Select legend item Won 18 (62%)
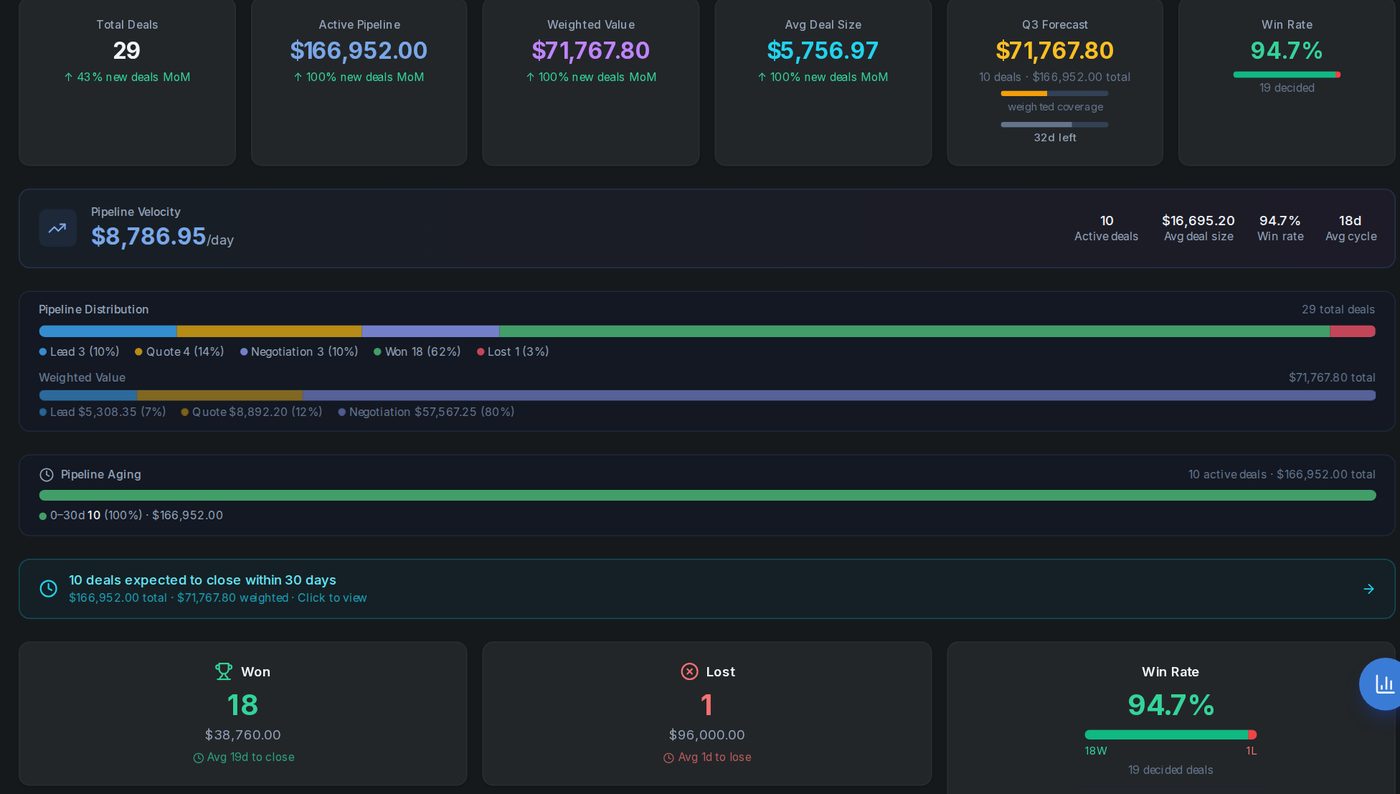Image resolution: width=1400 pixels, height=794 pixels. pyautogui.click(x=417, y=351)
